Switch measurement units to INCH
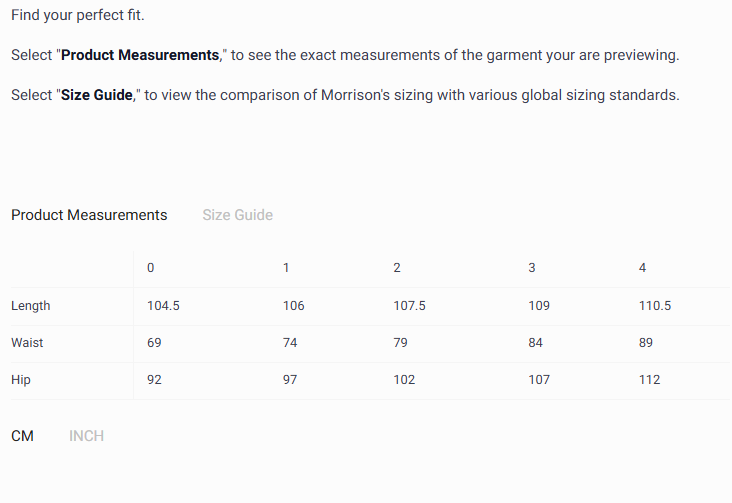This screenshot has height=503, width=732. click(x=86, y=436)
